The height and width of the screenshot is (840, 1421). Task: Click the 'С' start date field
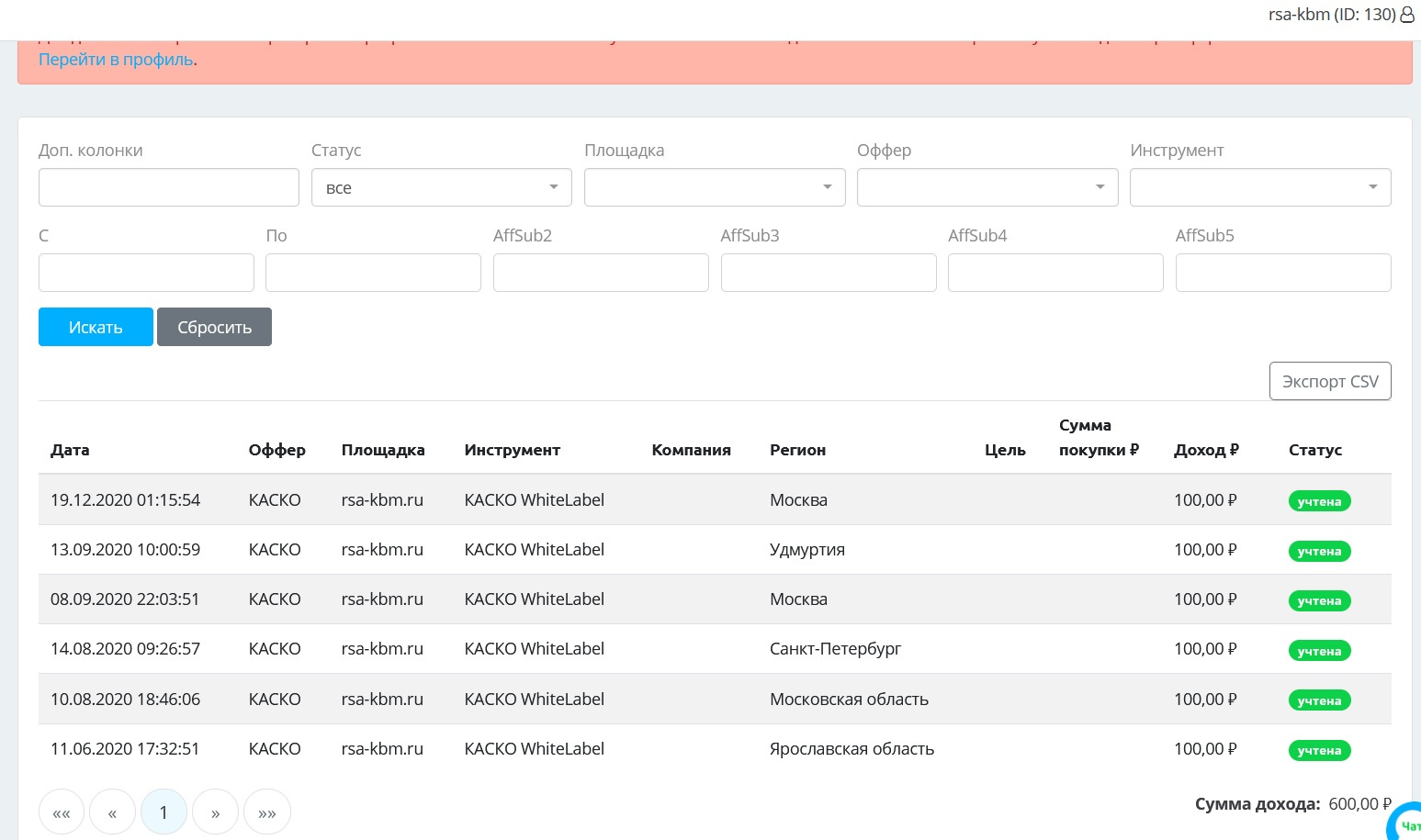146,273
